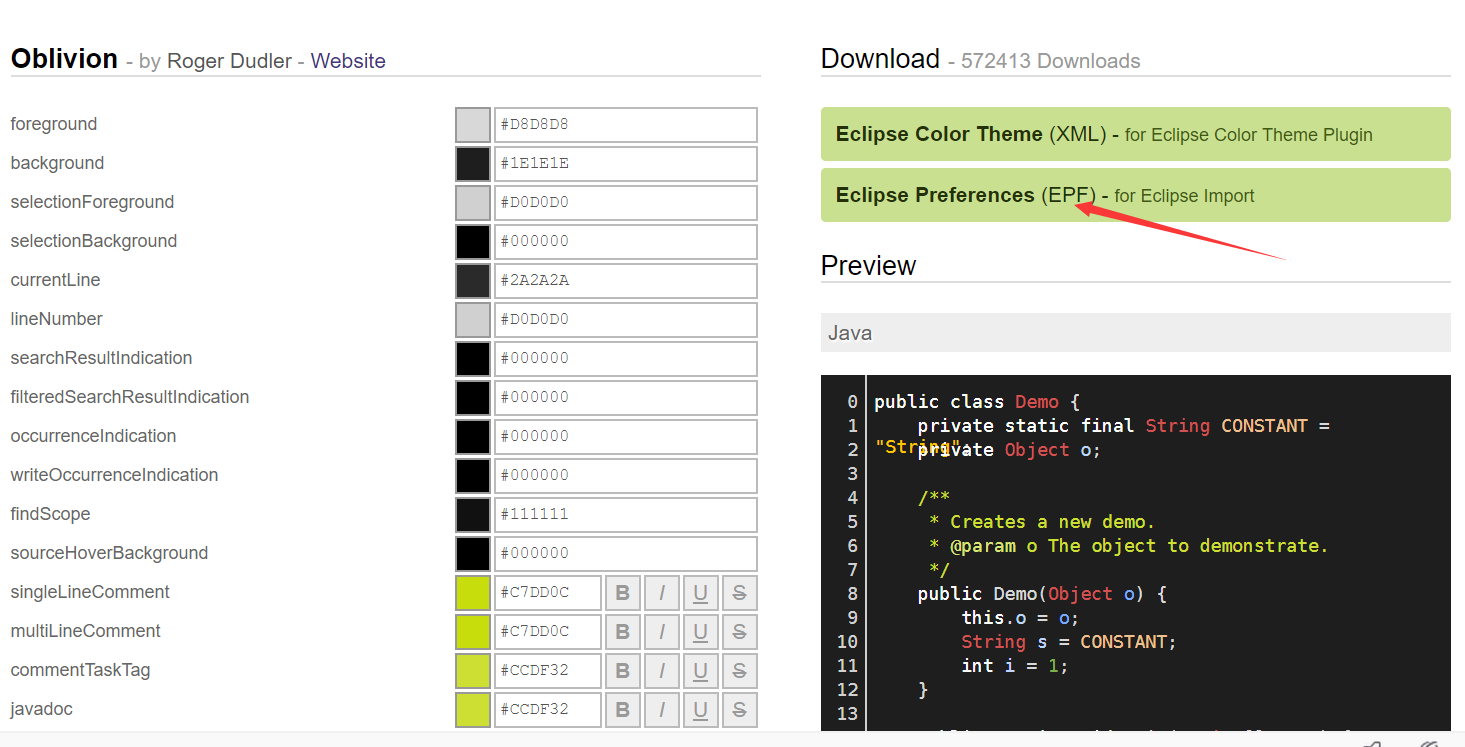1465x747 pixels.
Task: Open the currentLine color swatch
Action: coord(473,281)
